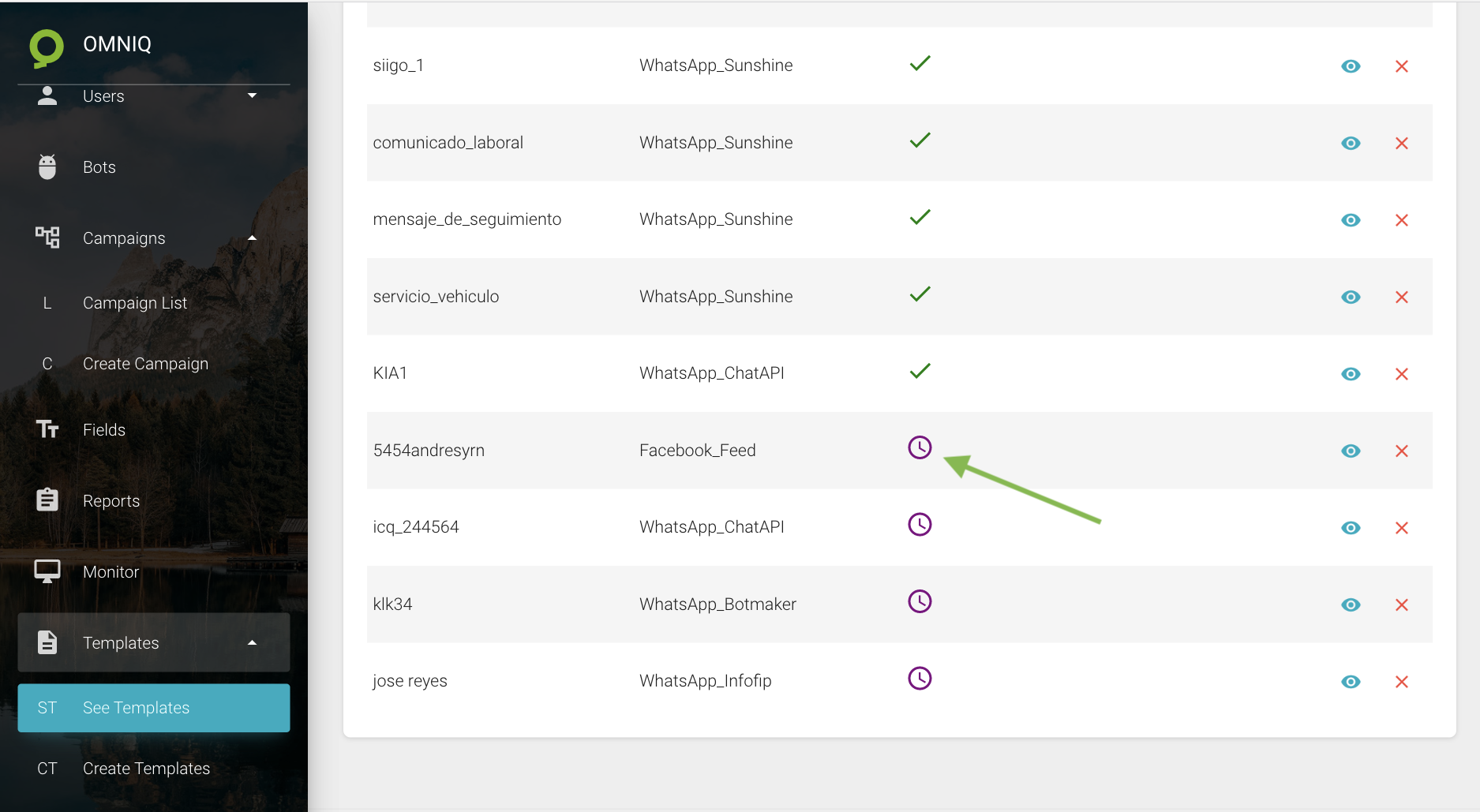
Task: Click pending clock icon for 5454andresyrn
Action: [920, 448]
